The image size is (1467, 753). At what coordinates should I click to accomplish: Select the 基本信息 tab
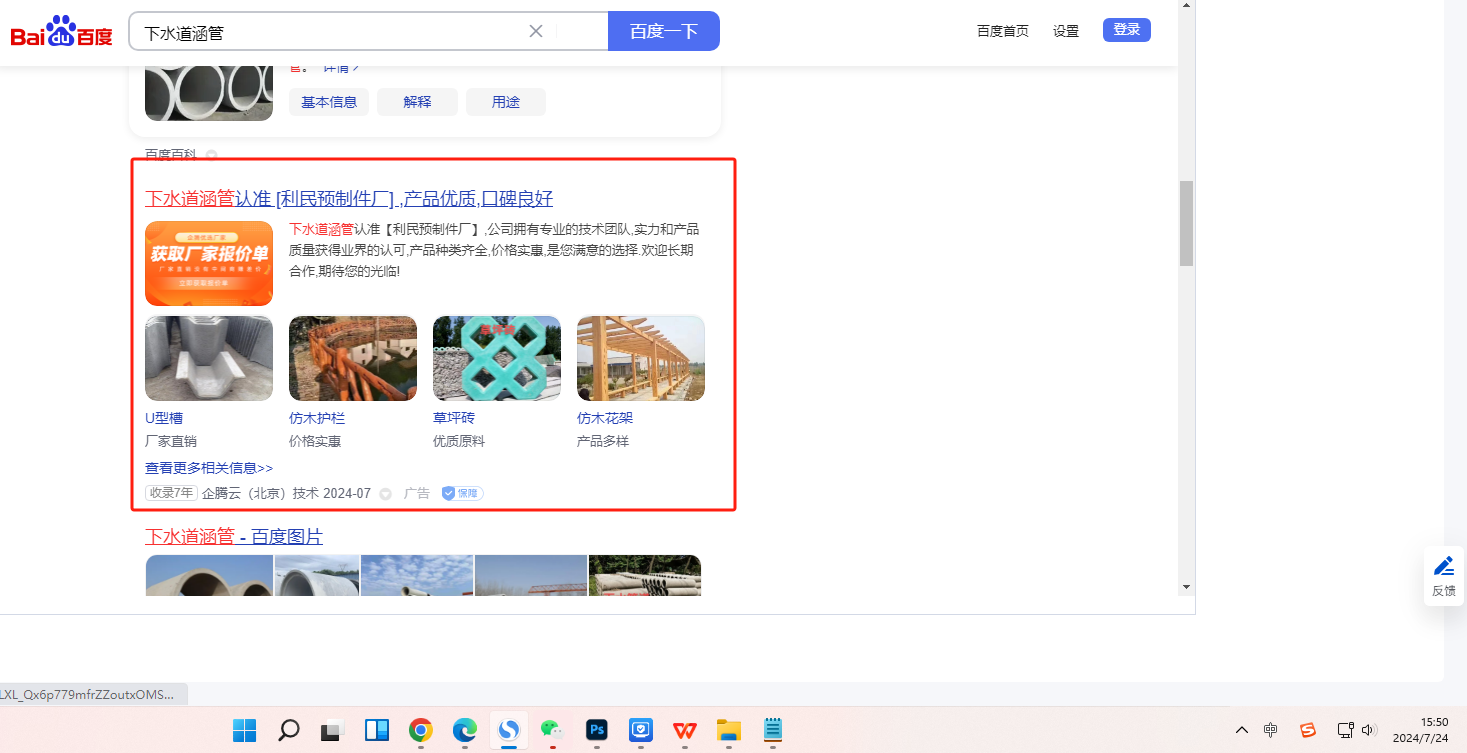click(329, 102)
